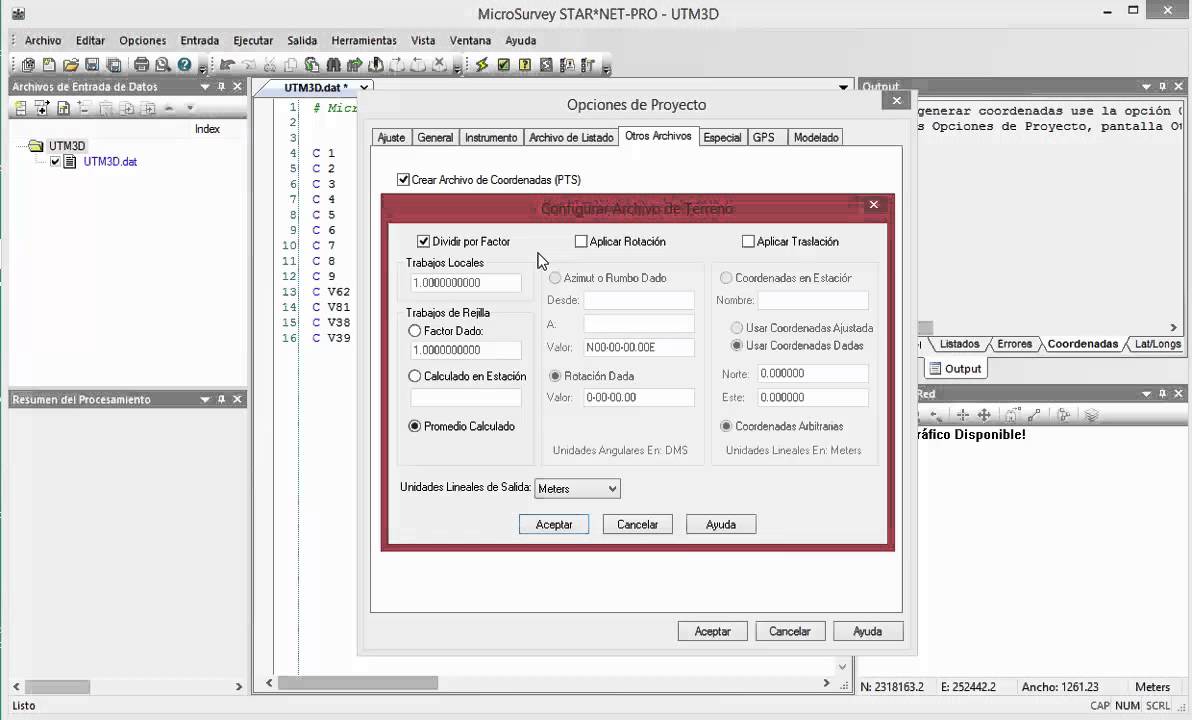
Task: Click the S preanalysis toolbar icon
Action: [x=546, y=65]
